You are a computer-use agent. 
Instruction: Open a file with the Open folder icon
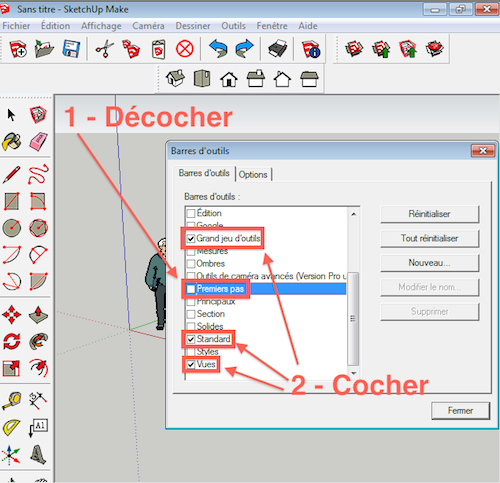click(44, 49)
